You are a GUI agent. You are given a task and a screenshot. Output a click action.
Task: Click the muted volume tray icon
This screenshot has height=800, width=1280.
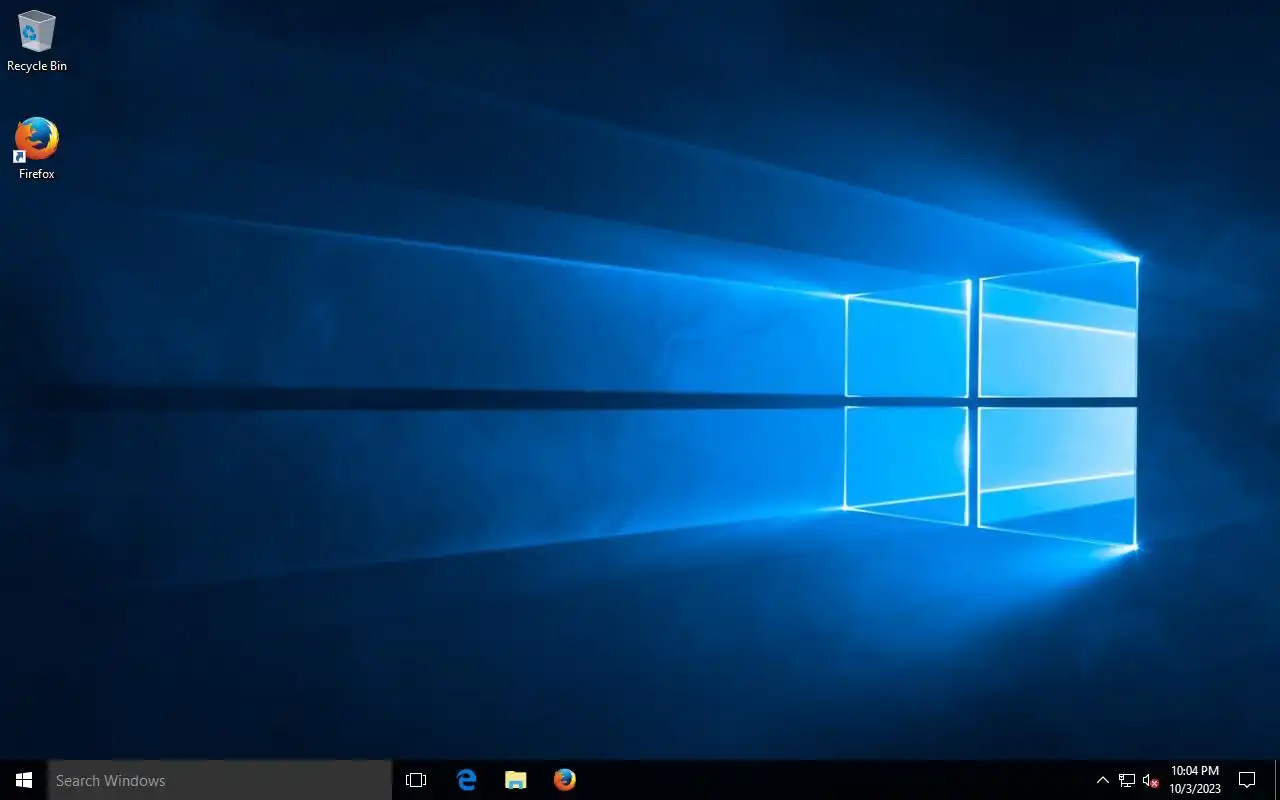[1150, 780]
